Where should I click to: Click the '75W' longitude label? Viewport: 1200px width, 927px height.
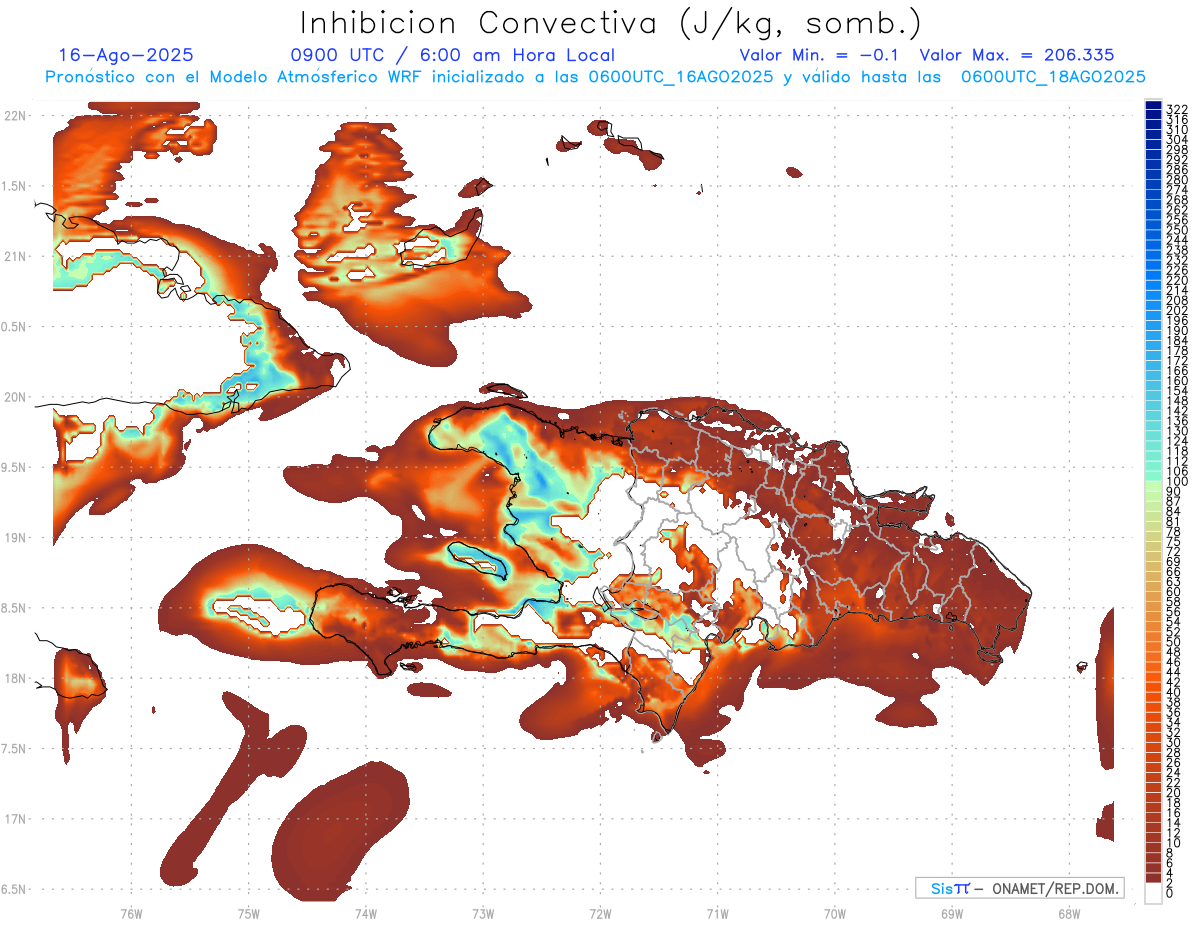tap(248, 913)
